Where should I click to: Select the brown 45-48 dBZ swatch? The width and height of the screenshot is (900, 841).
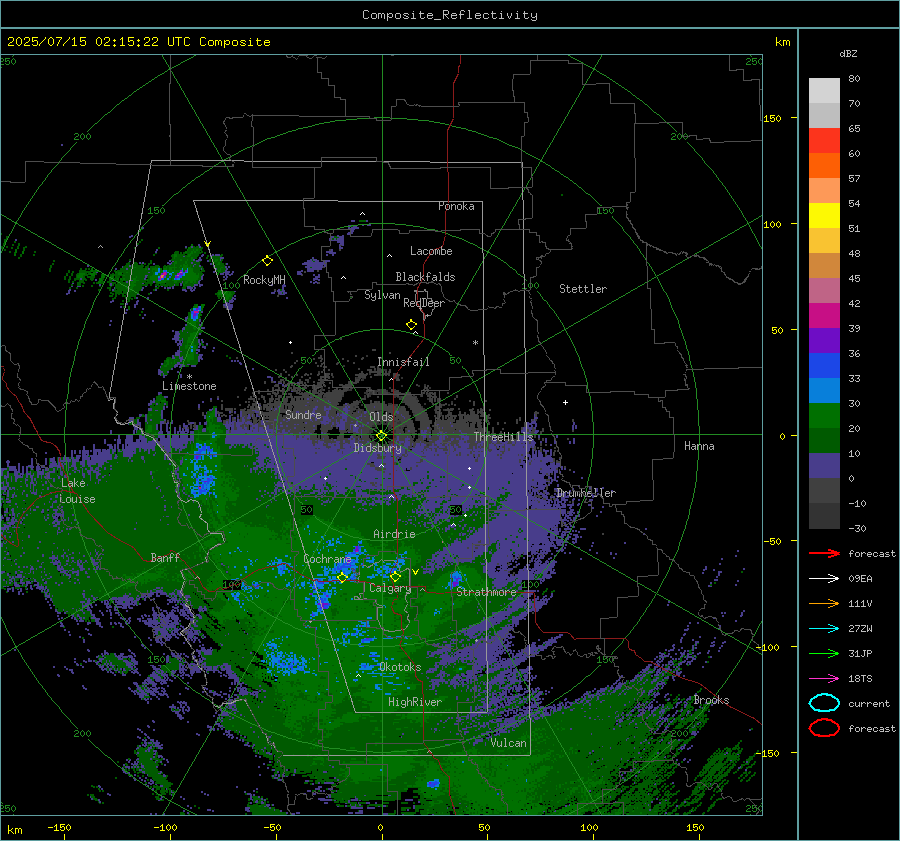click(x=824, y=265)
